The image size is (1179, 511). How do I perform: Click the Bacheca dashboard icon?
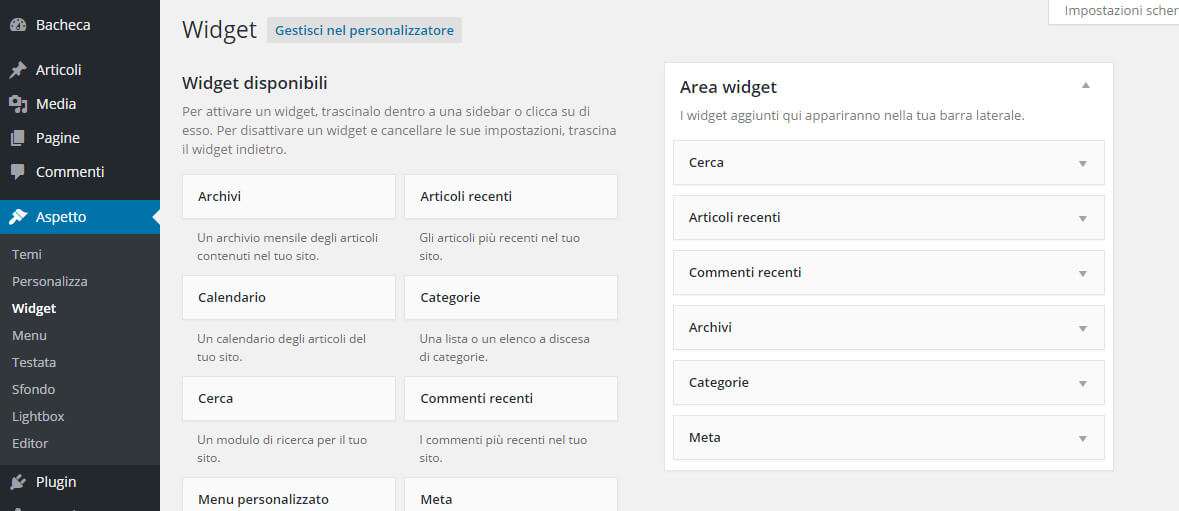coord(18,25)
